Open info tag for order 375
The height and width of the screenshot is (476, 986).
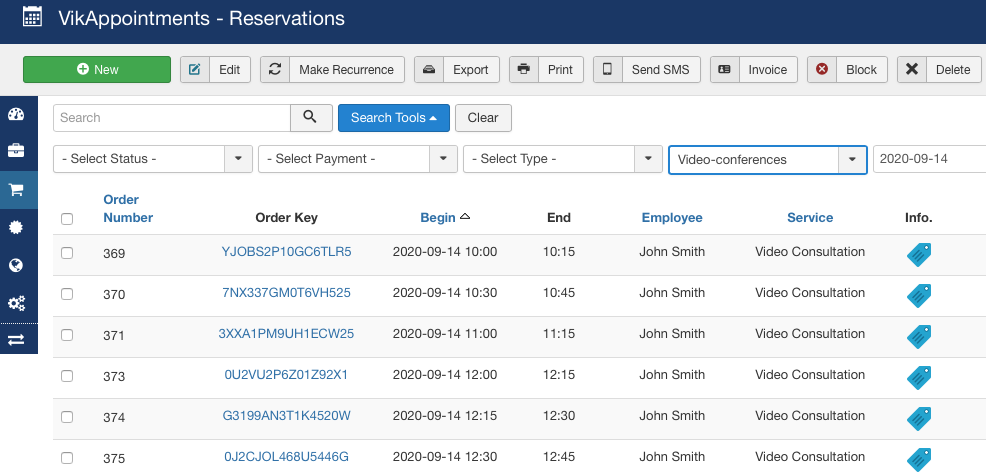tap(919, 459)
